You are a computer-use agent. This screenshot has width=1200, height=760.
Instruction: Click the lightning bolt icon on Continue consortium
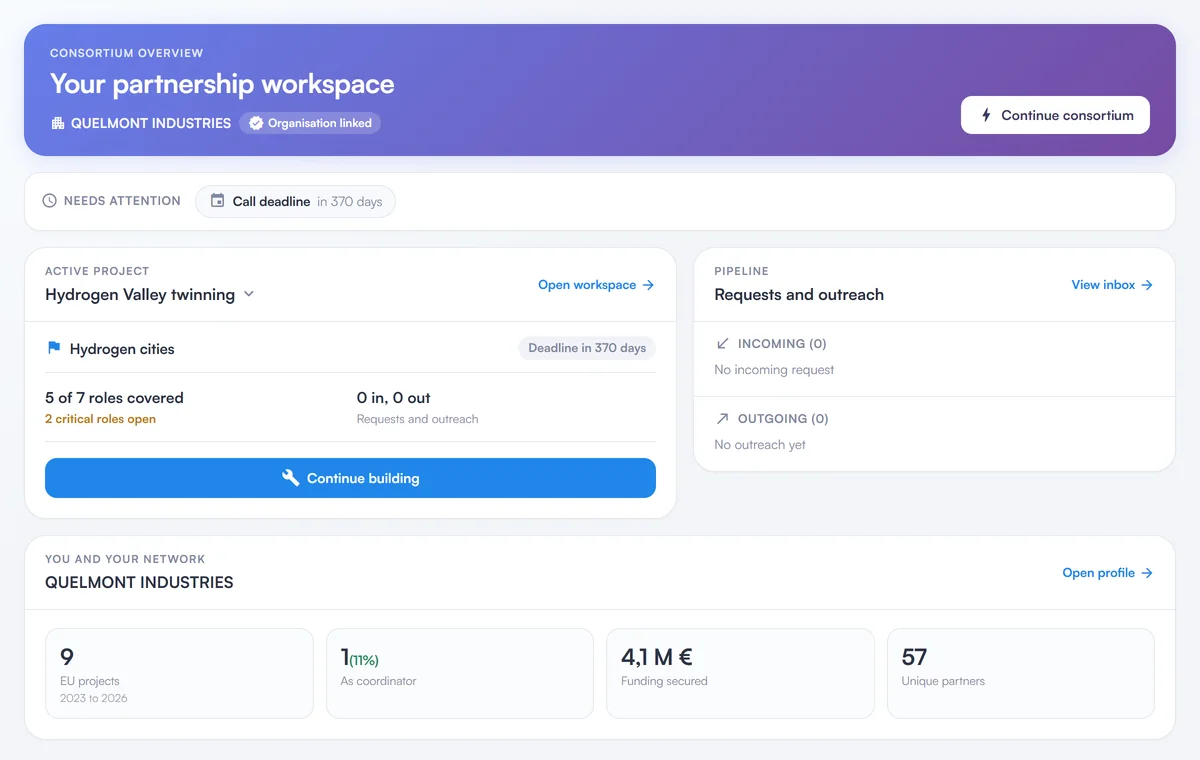click(987, 115)
